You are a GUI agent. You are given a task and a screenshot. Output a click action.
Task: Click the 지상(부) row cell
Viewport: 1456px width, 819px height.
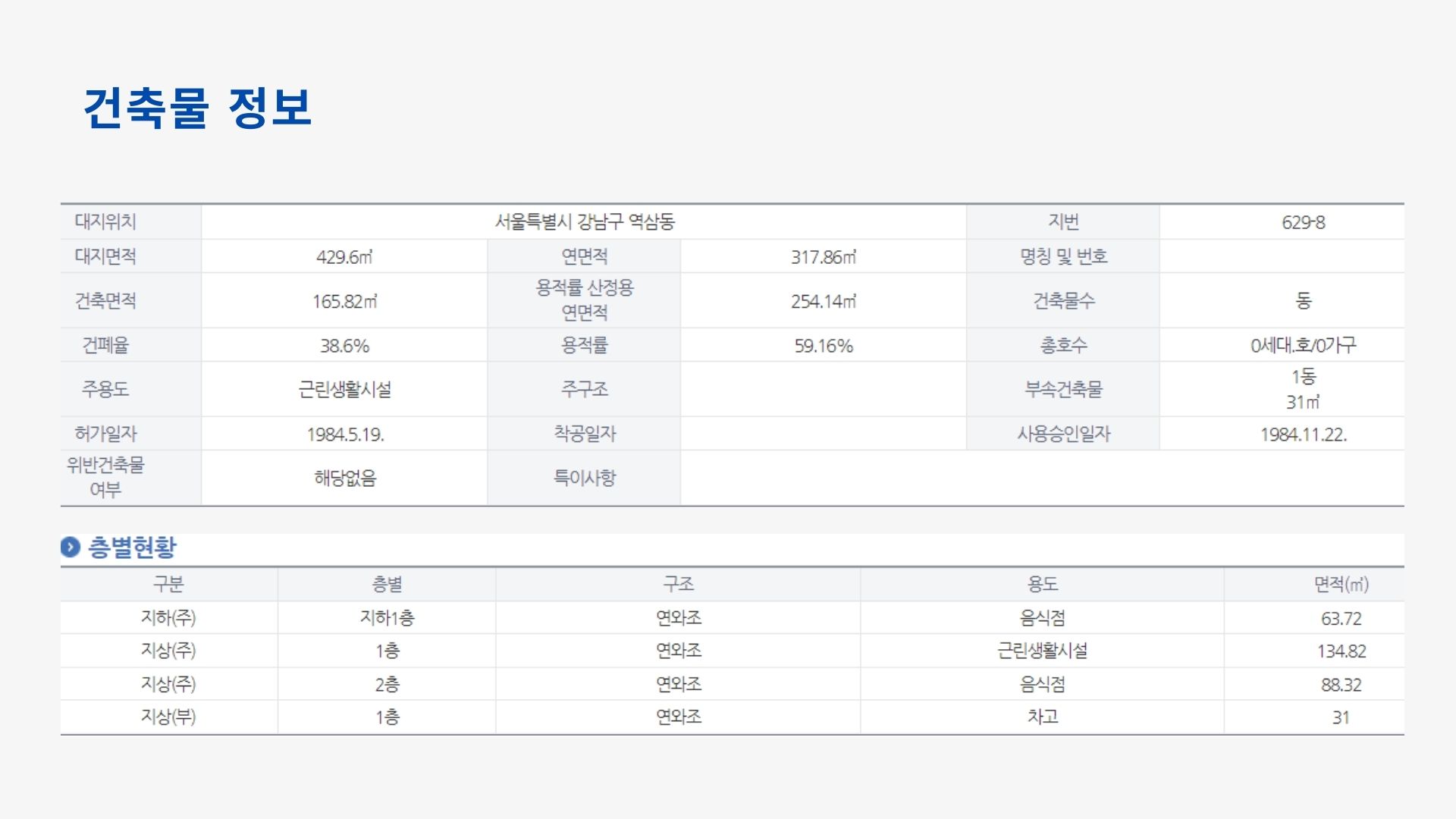click(168, 717)
